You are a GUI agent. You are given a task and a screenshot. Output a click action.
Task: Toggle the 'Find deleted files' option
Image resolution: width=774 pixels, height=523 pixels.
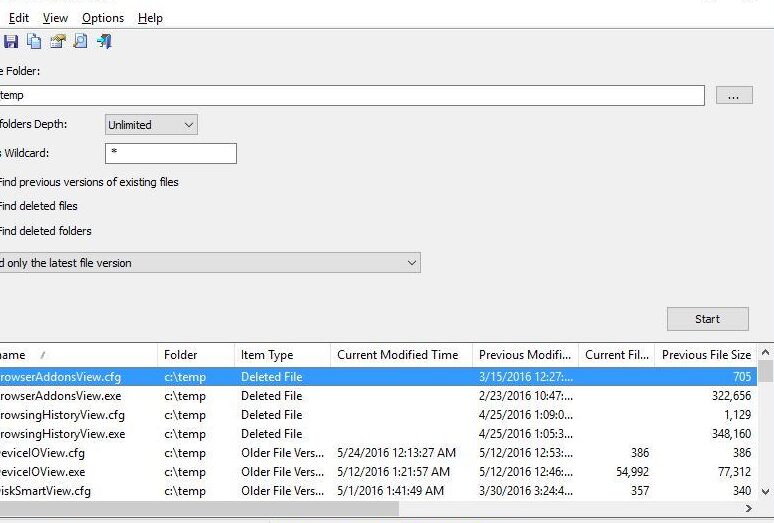tap(39, 206)
